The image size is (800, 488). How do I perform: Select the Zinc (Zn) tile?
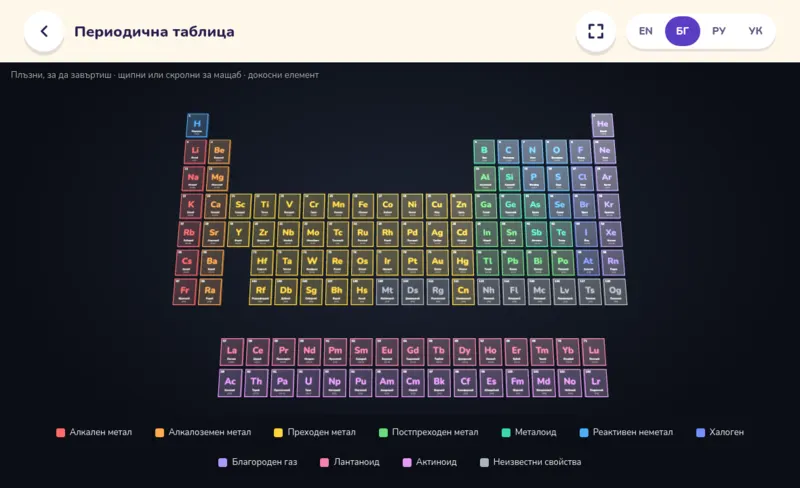click(x=461, y=206)
